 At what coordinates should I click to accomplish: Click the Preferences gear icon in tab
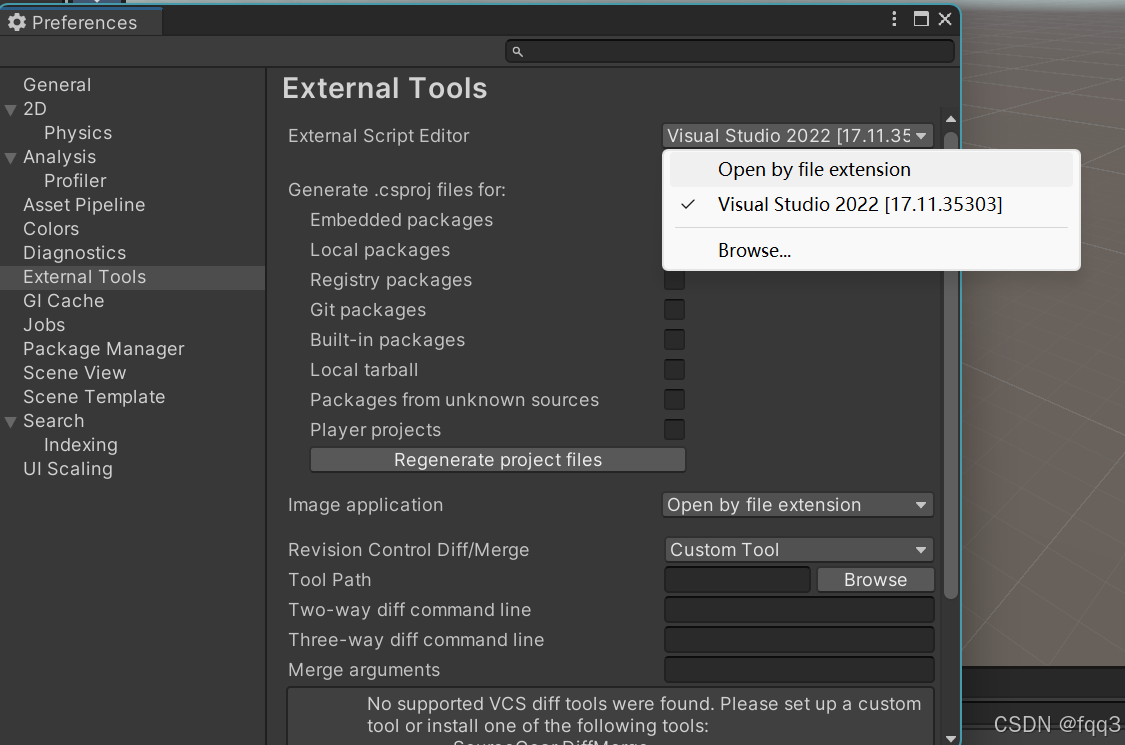tap(17, 22)
